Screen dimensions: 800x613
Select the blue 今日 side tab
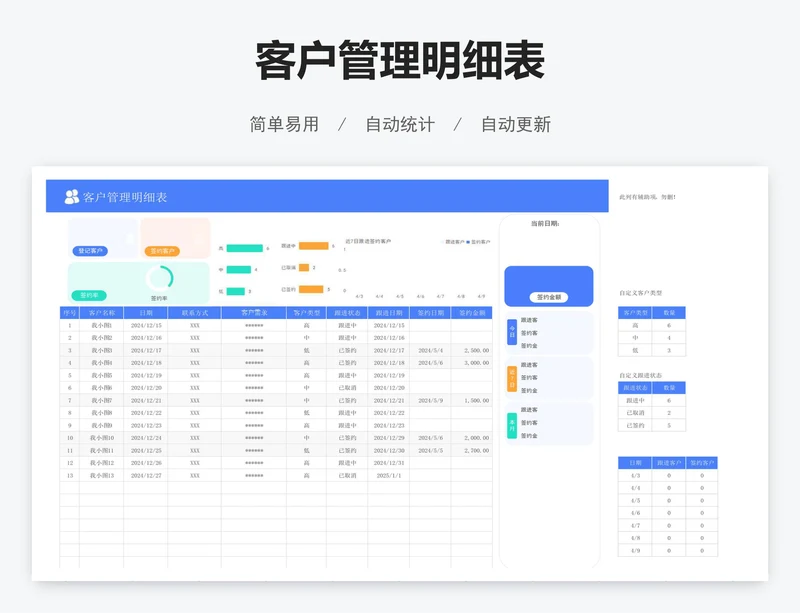click(512, 332)
